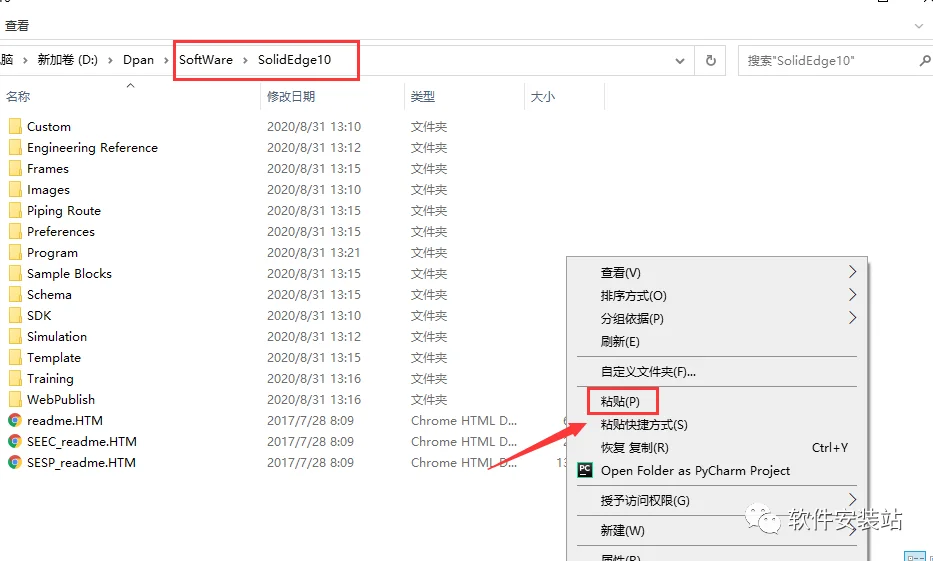Click the WebPublish folder name
This screenshot has width=933, height=561.
click(61, 400)
